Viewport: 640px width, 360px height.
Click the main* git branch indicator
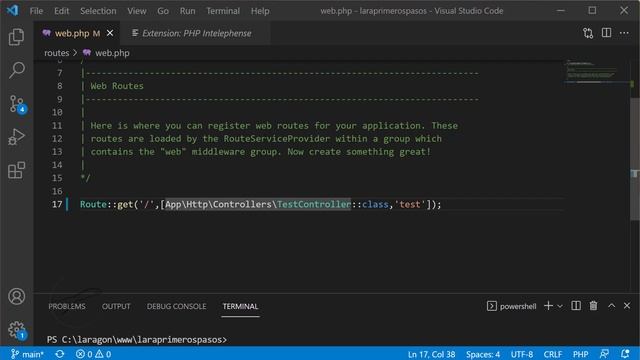[27, 354]
